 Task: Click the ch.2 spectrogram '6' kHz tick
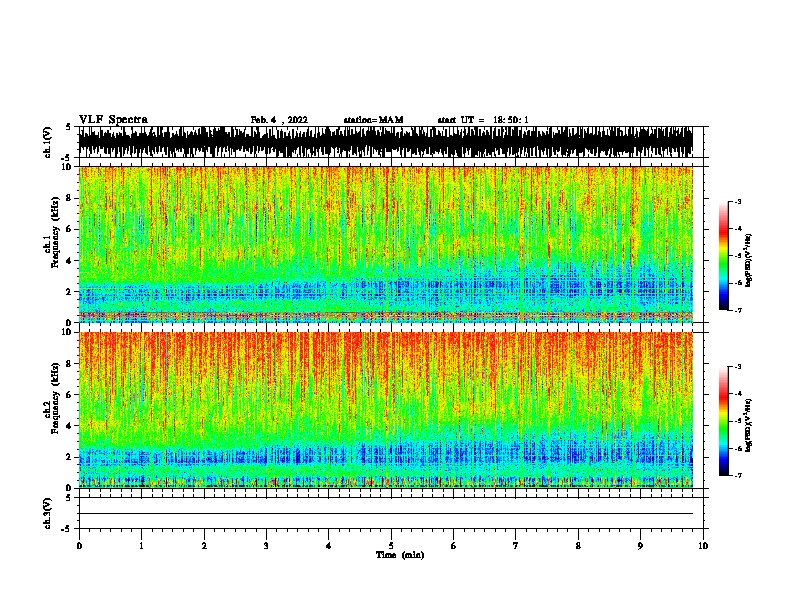click(70, 394)
